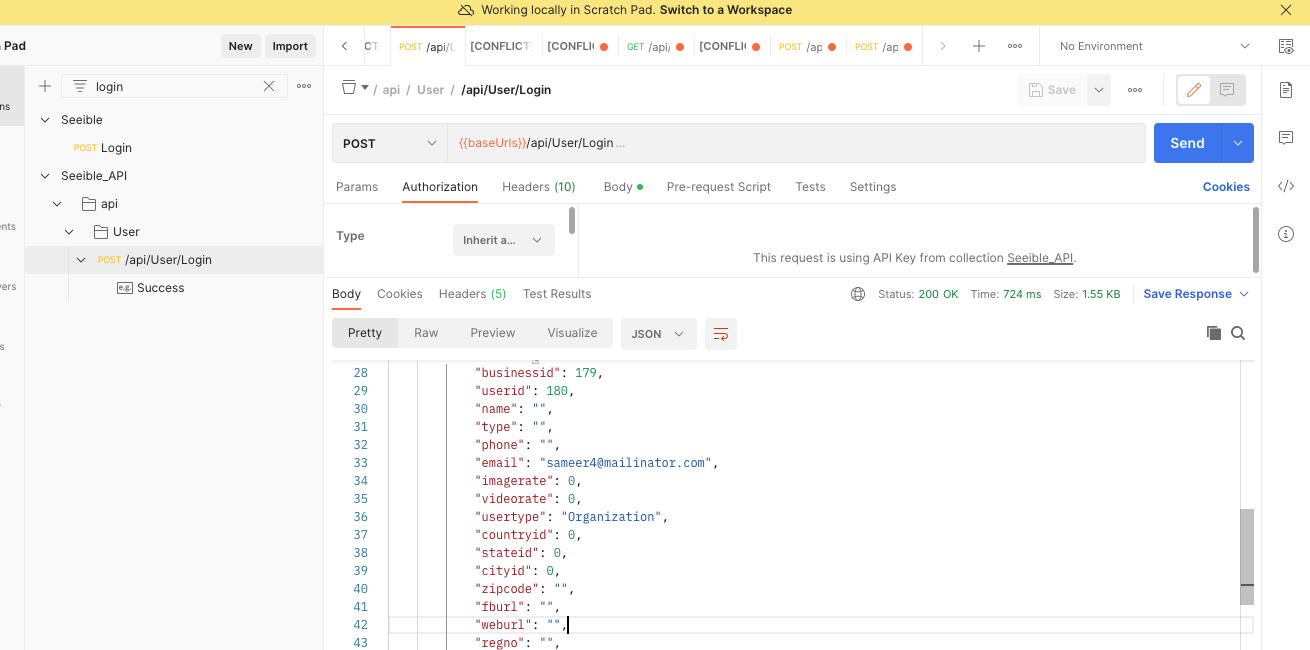This screenshot has width=1310, height=650.
Task: Open a new request tab with plus
Action: (979, 46)
